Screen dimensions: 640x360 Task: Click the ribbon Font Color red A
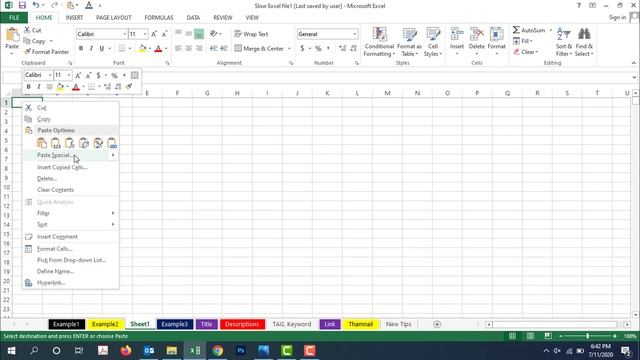(158, 49)
